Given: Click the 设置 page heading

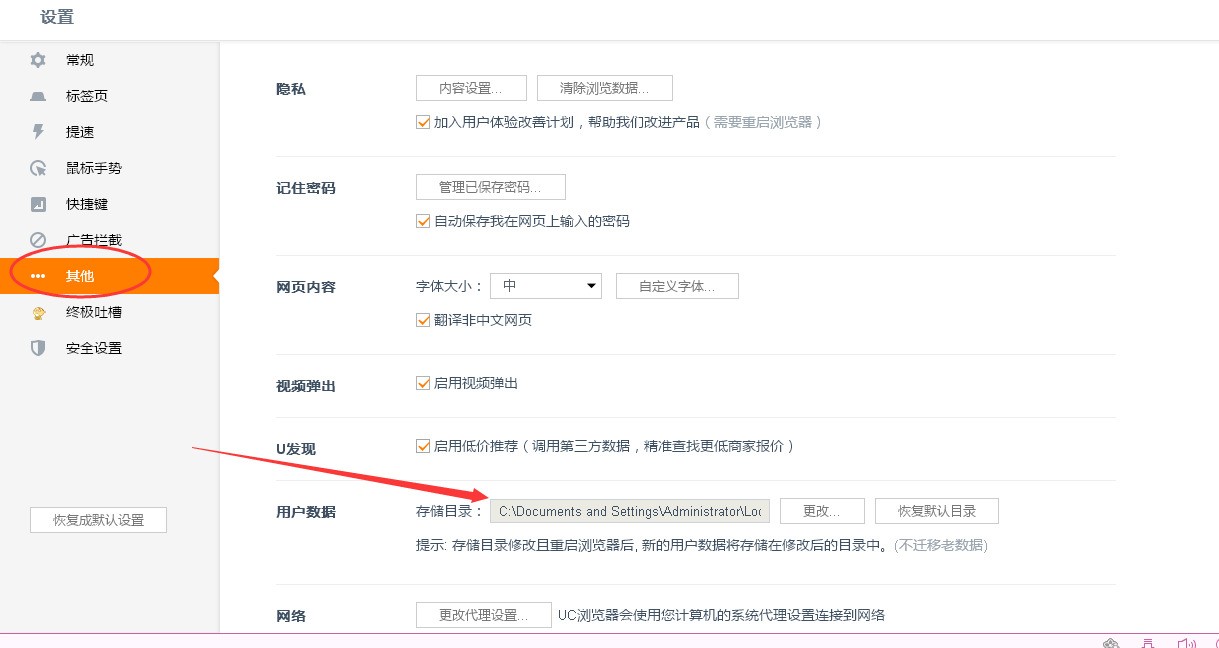Looking at the screenshot, I should coord(57,18).
